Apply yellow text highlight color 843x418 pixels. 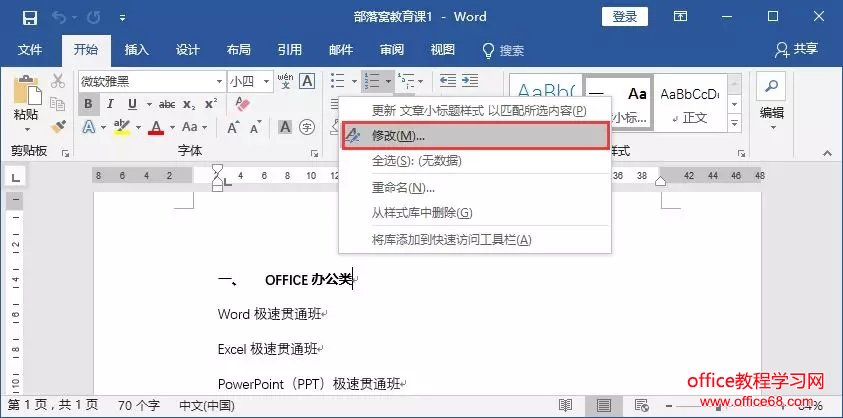pos(122,127)
